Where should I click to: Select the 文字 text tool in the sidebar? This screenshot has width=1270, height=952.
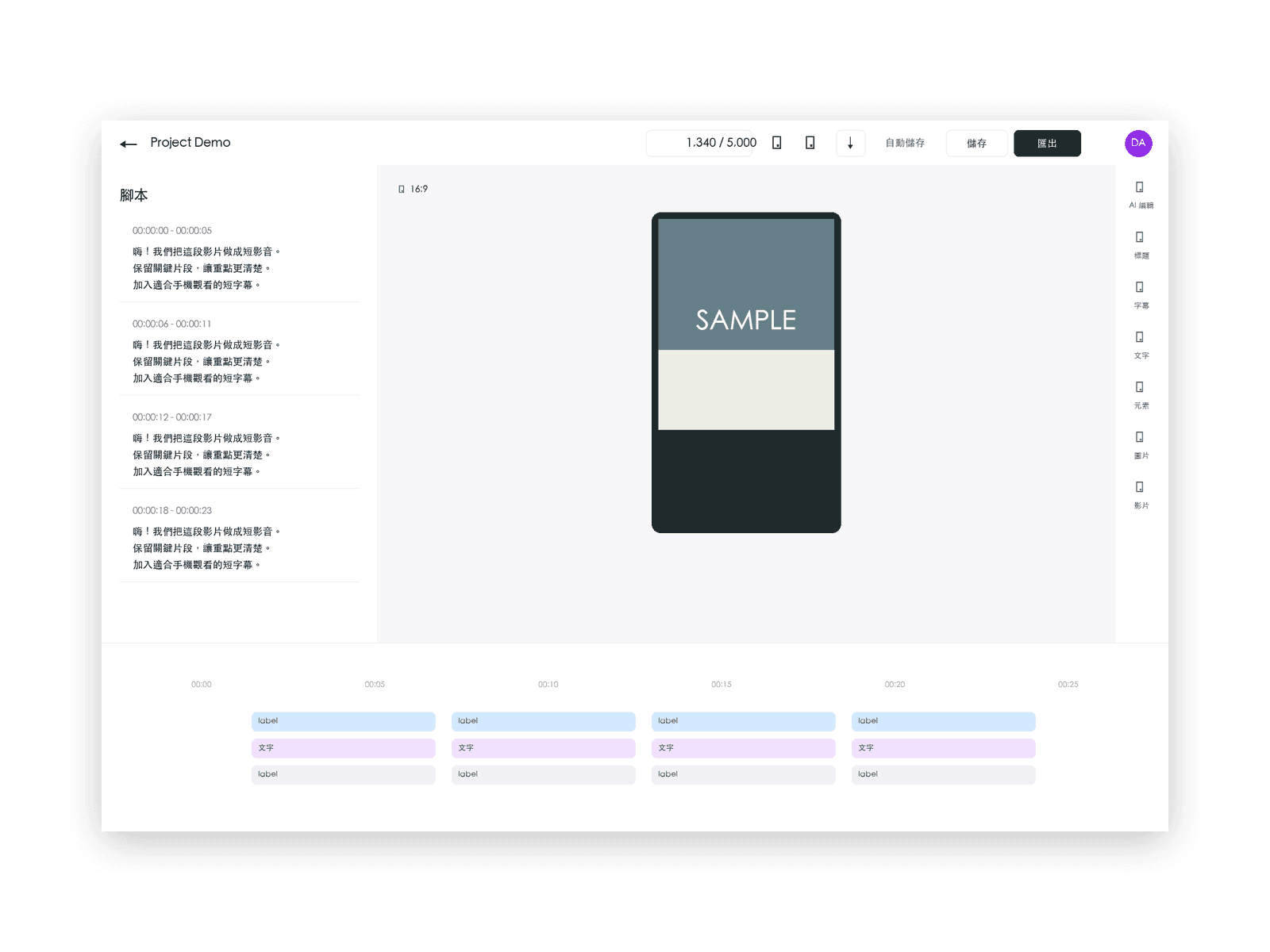pyautogui.click(x=1141, y=344)
